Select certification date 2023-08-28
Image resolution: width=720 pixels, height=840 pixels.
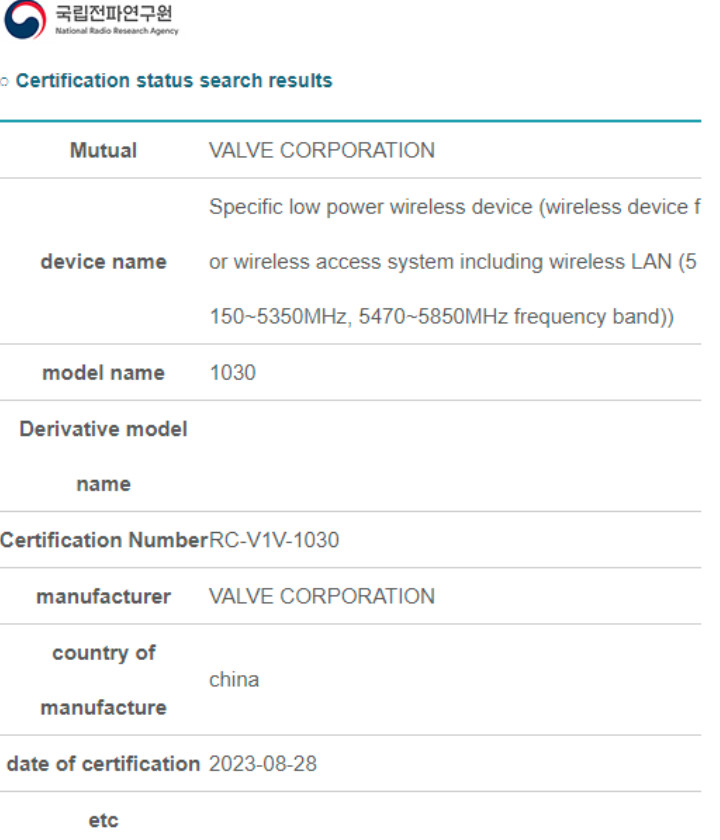tap(263, 763)
